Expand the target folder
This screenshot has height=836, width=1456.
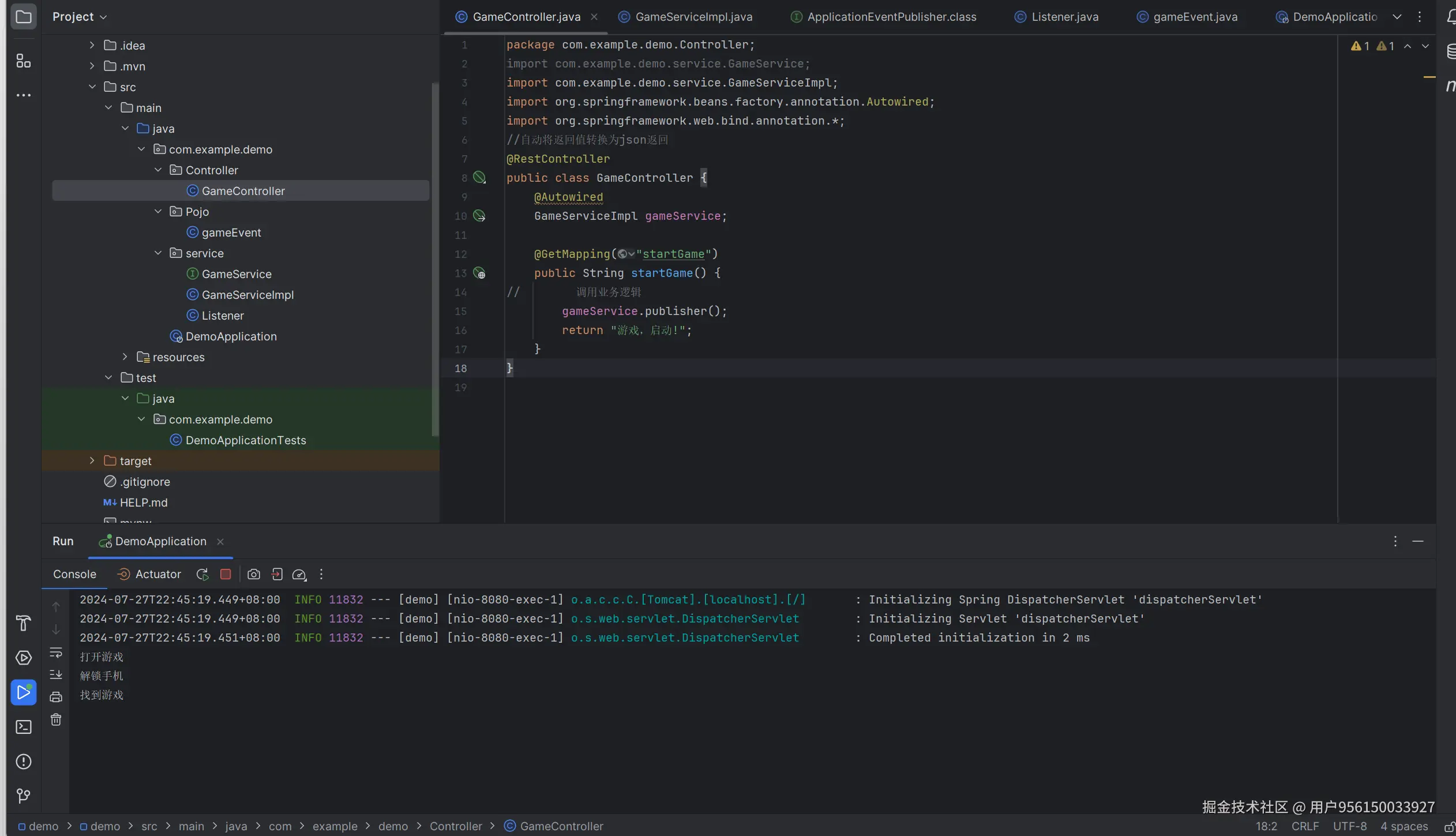tap(92, 461)
